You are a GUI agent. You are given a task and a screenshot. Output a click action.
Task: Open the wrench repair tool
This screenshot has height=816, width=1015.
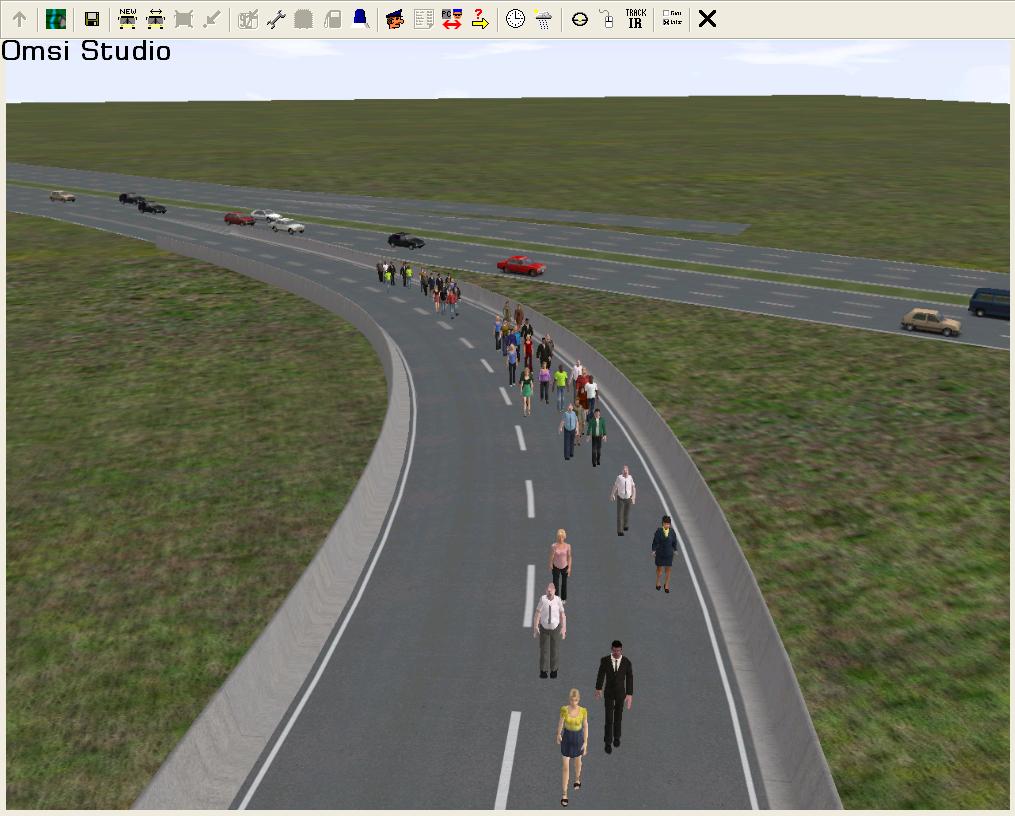tap(276, 19)
